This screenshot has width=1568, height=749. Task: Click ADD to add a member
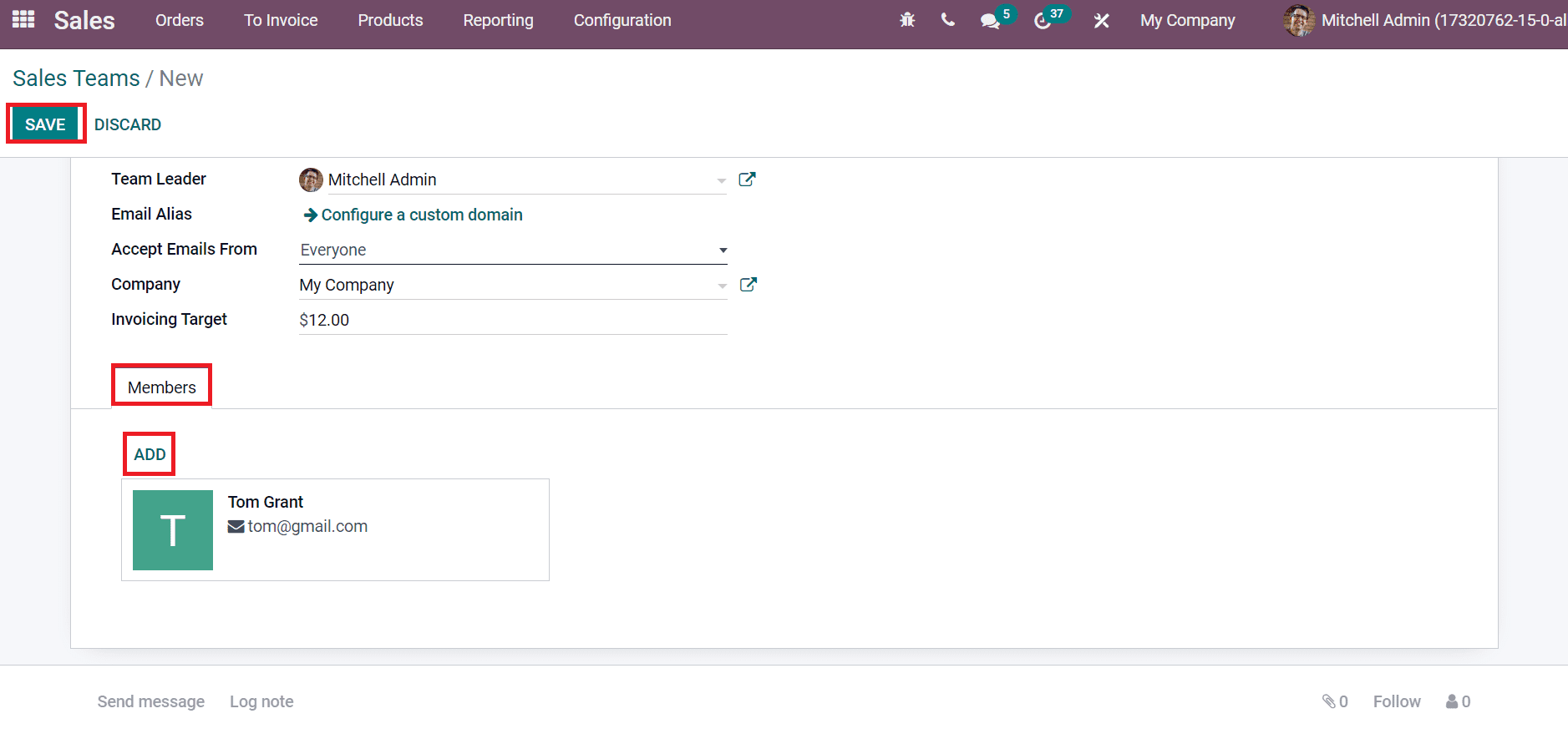(150, 454)
